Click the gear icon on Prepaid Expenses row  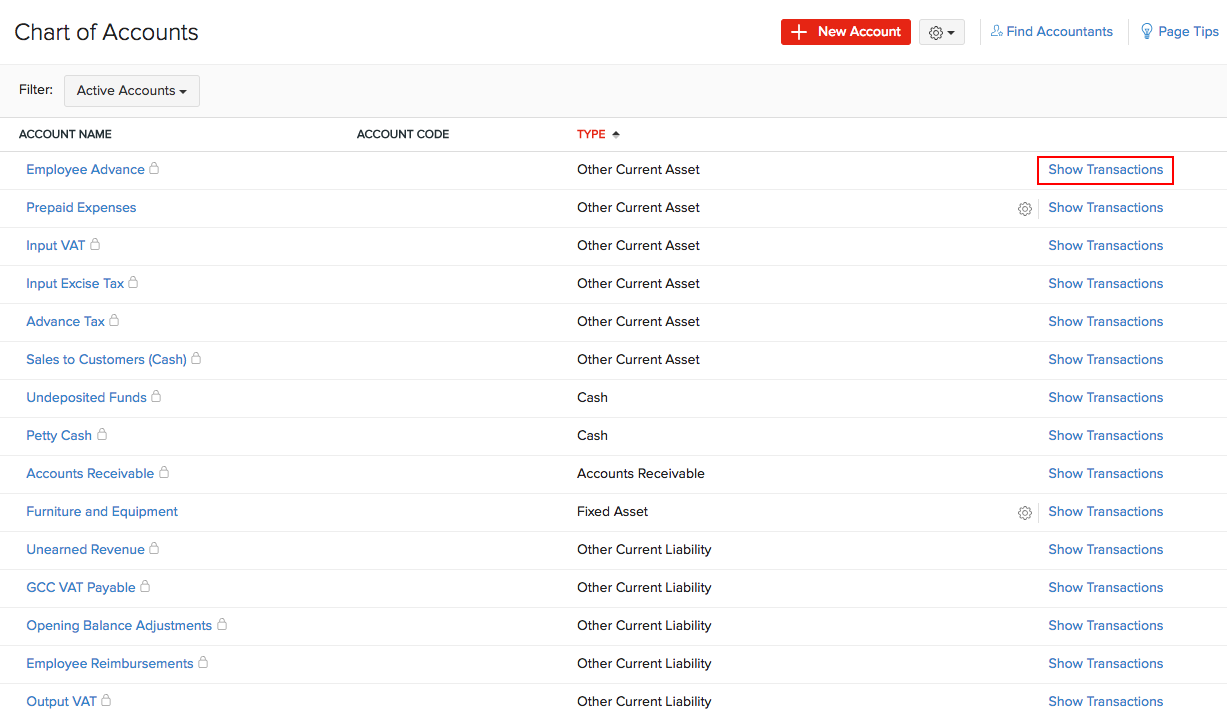tap(1024, 208)
